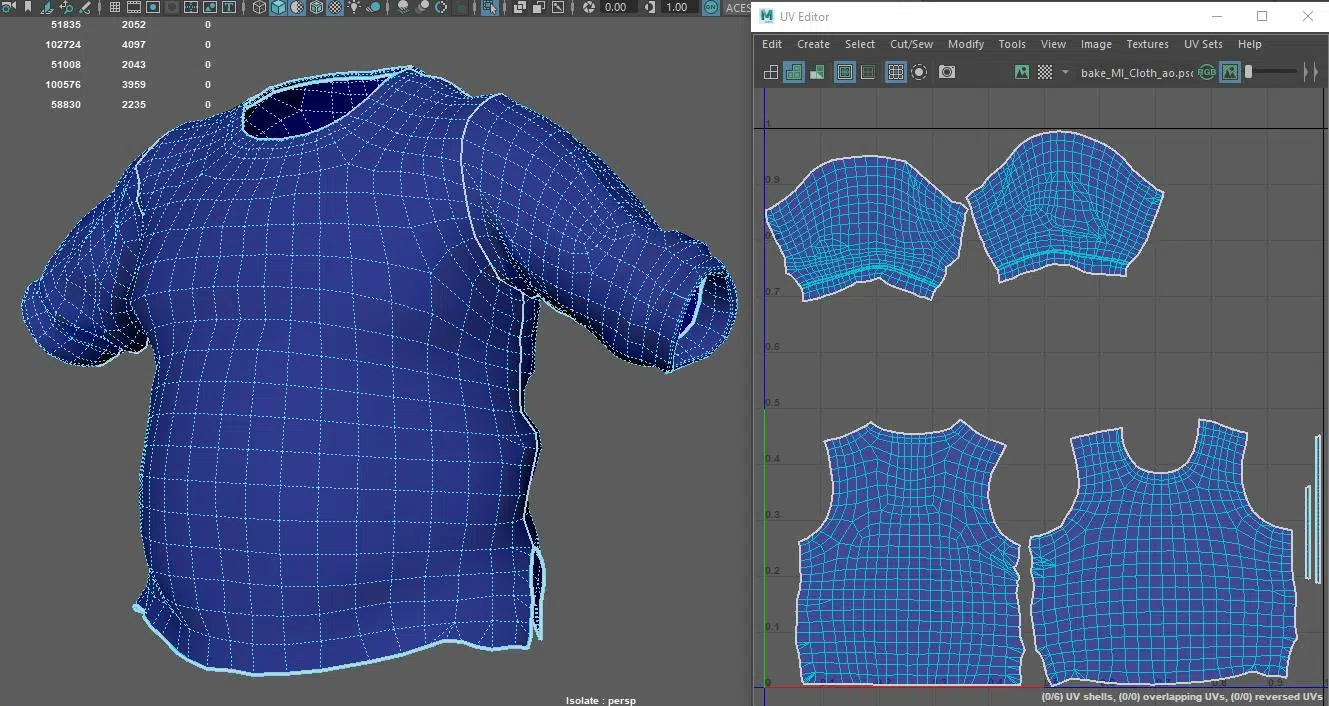Toggle RGB channel display in UV Editor
The image size is (1329, 706).
(x=1207, y=72)
